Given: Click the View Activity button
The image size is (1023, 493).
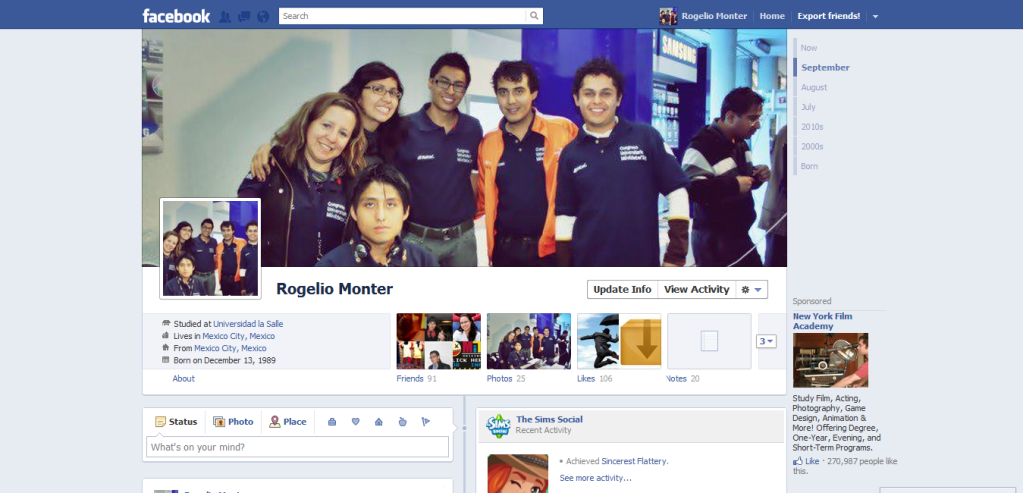Looking at the screenshot, I should [x=697, y=290].
